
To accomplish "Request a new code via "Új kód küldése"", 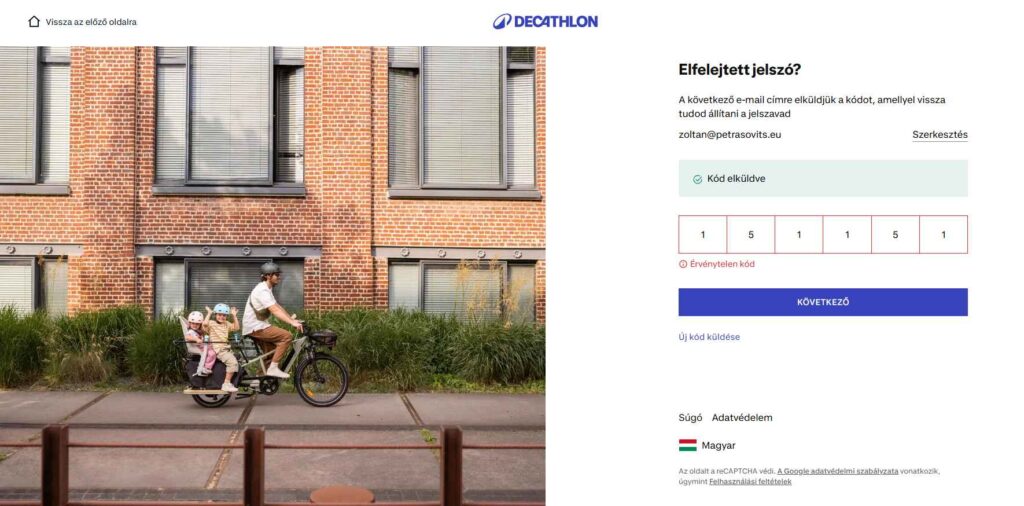I will pyautogui.click(x=709, y=337).
